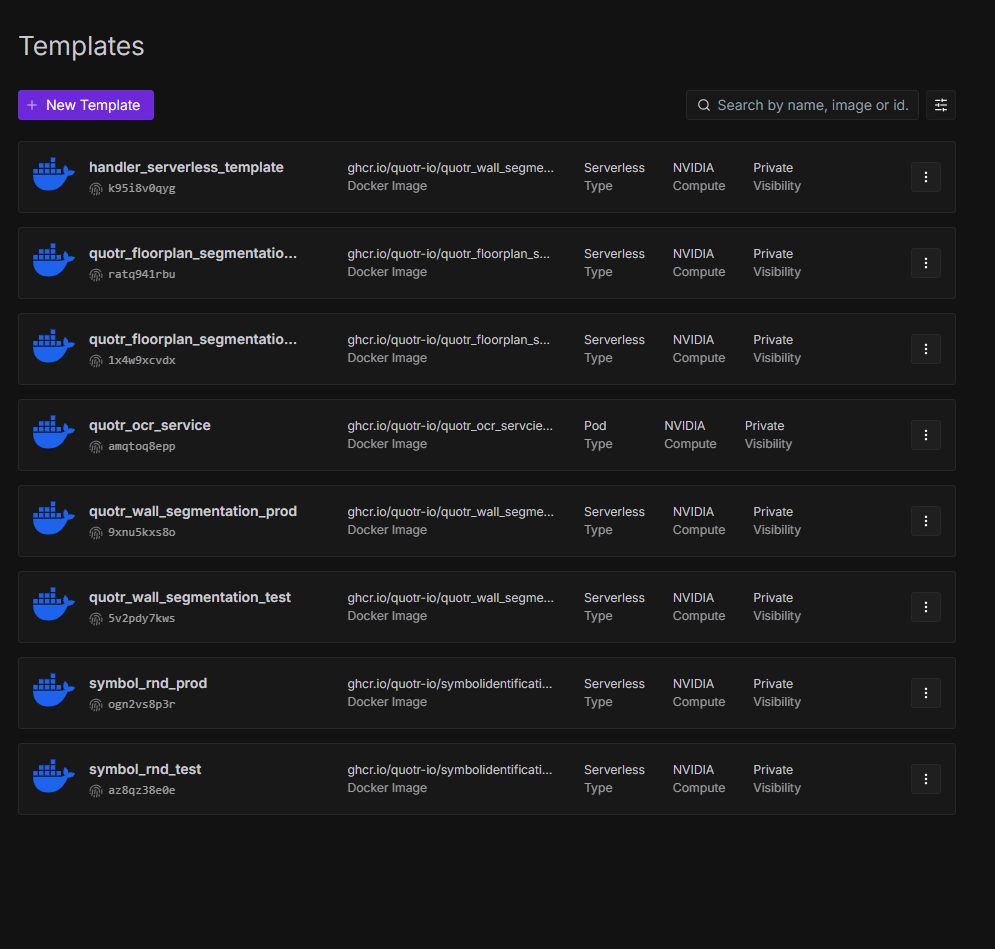Open options menu for symbol_rnd_test
Image resolution: width=995 pixels, height=949 pixels.
coord(925,779)
